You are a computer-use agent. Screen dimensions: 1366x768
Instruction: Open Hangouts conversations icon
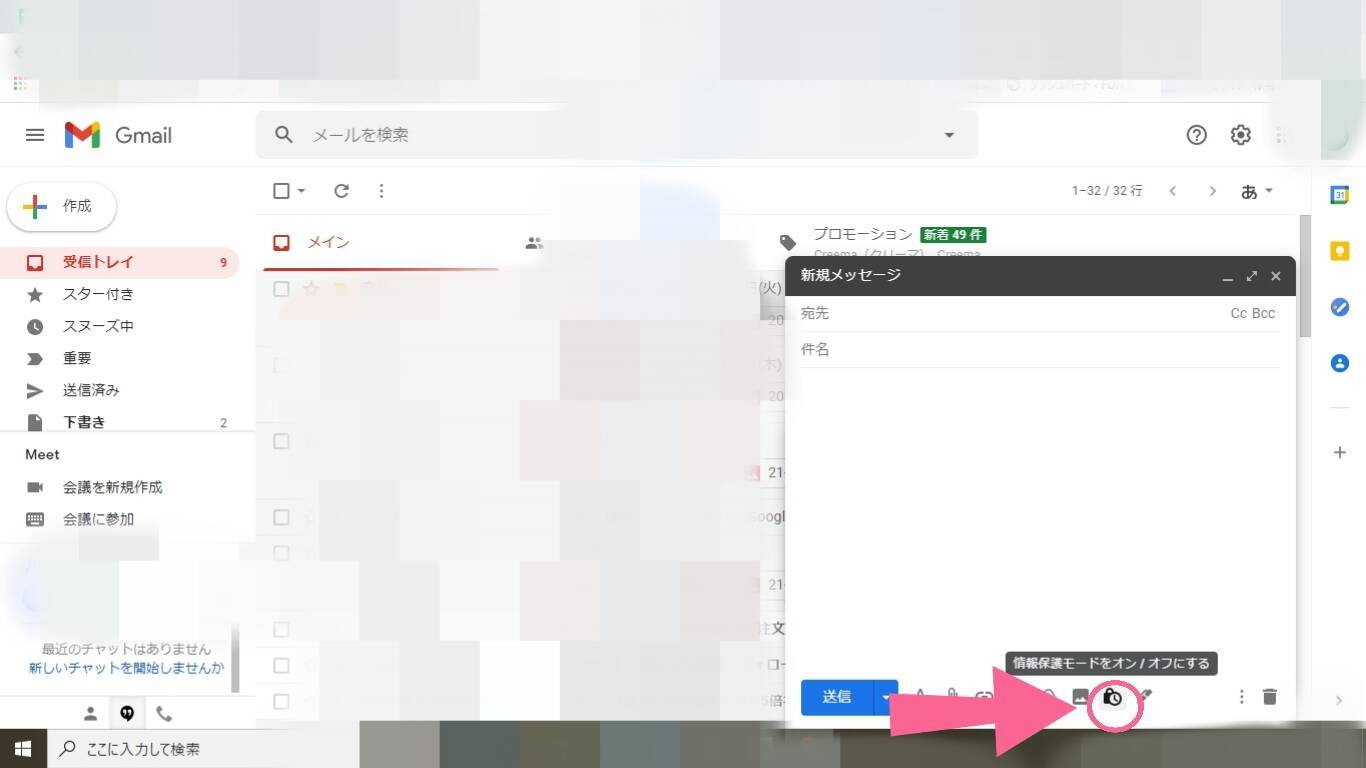(x=127, y=714)
